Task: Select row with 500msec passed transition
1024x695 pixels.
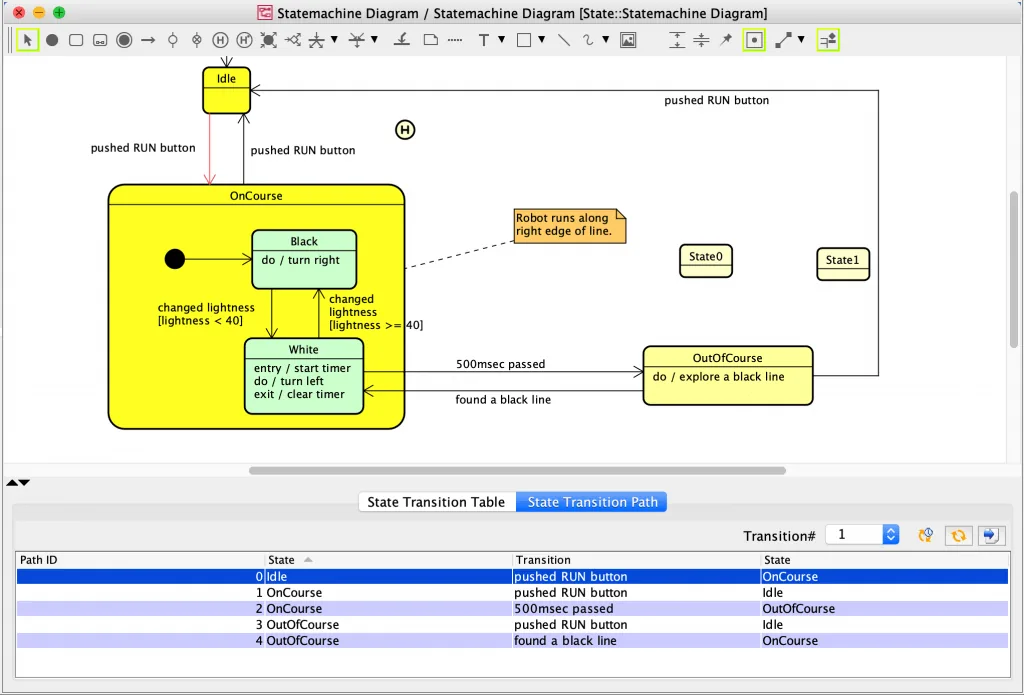Action: (x=512, y=608)
